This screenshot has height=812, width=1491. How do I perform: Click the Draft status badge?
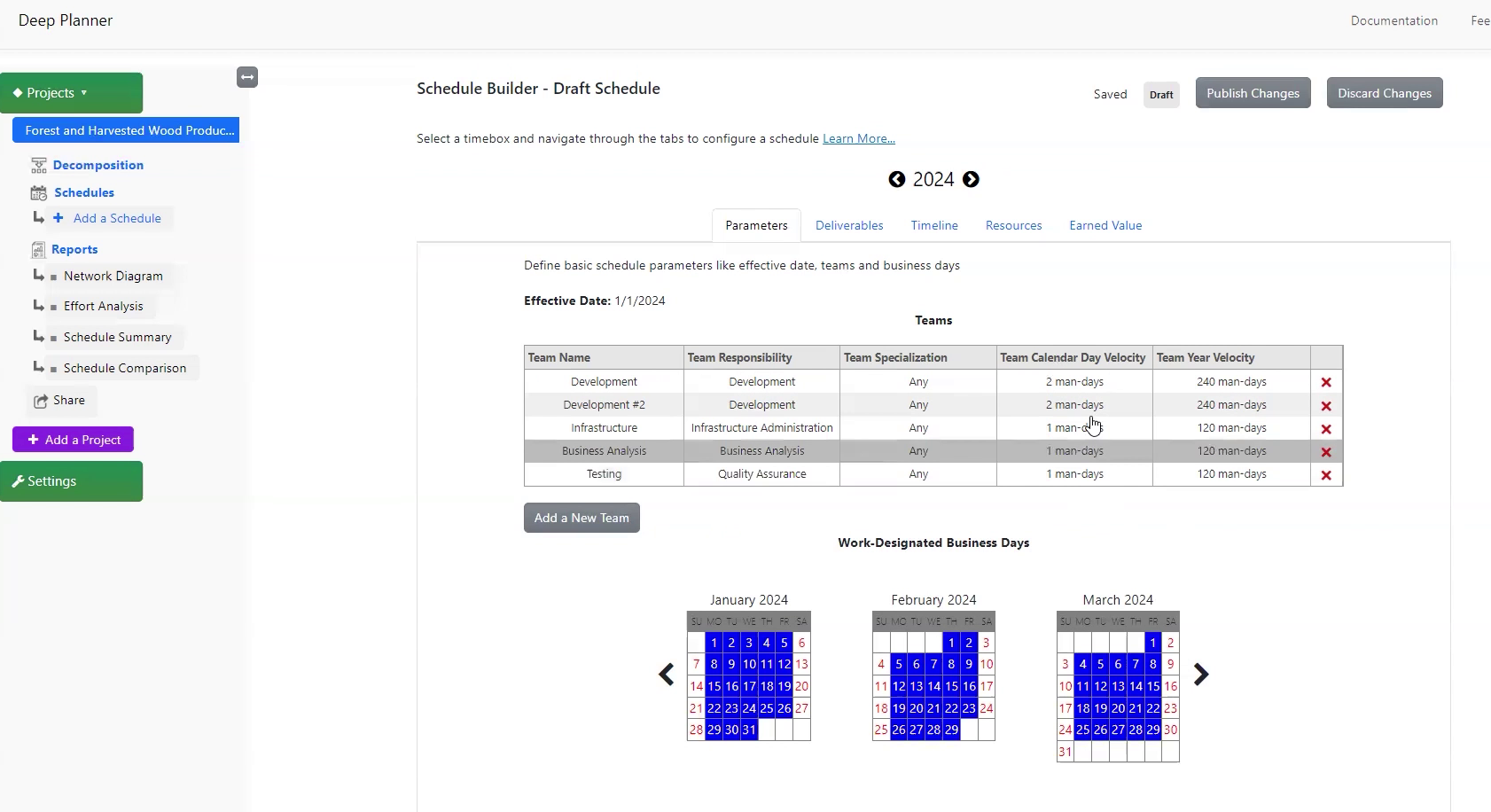1161,95
